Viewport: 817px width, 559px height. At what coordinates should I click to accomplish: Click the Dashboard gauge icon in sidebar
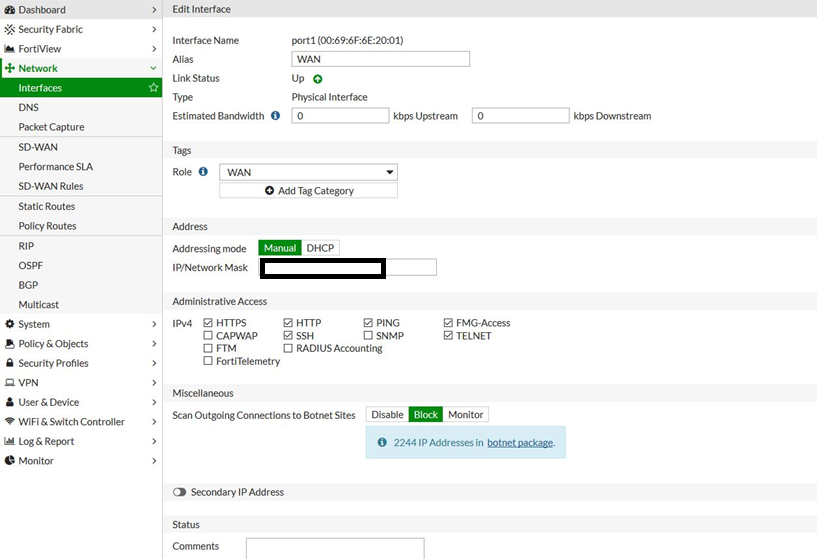[10, 10]
